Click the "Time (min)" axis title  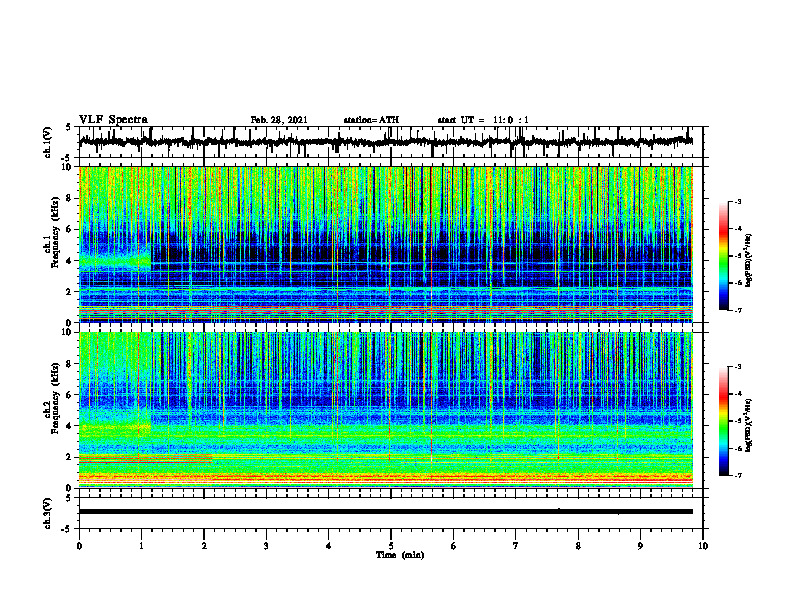(400, 555)
